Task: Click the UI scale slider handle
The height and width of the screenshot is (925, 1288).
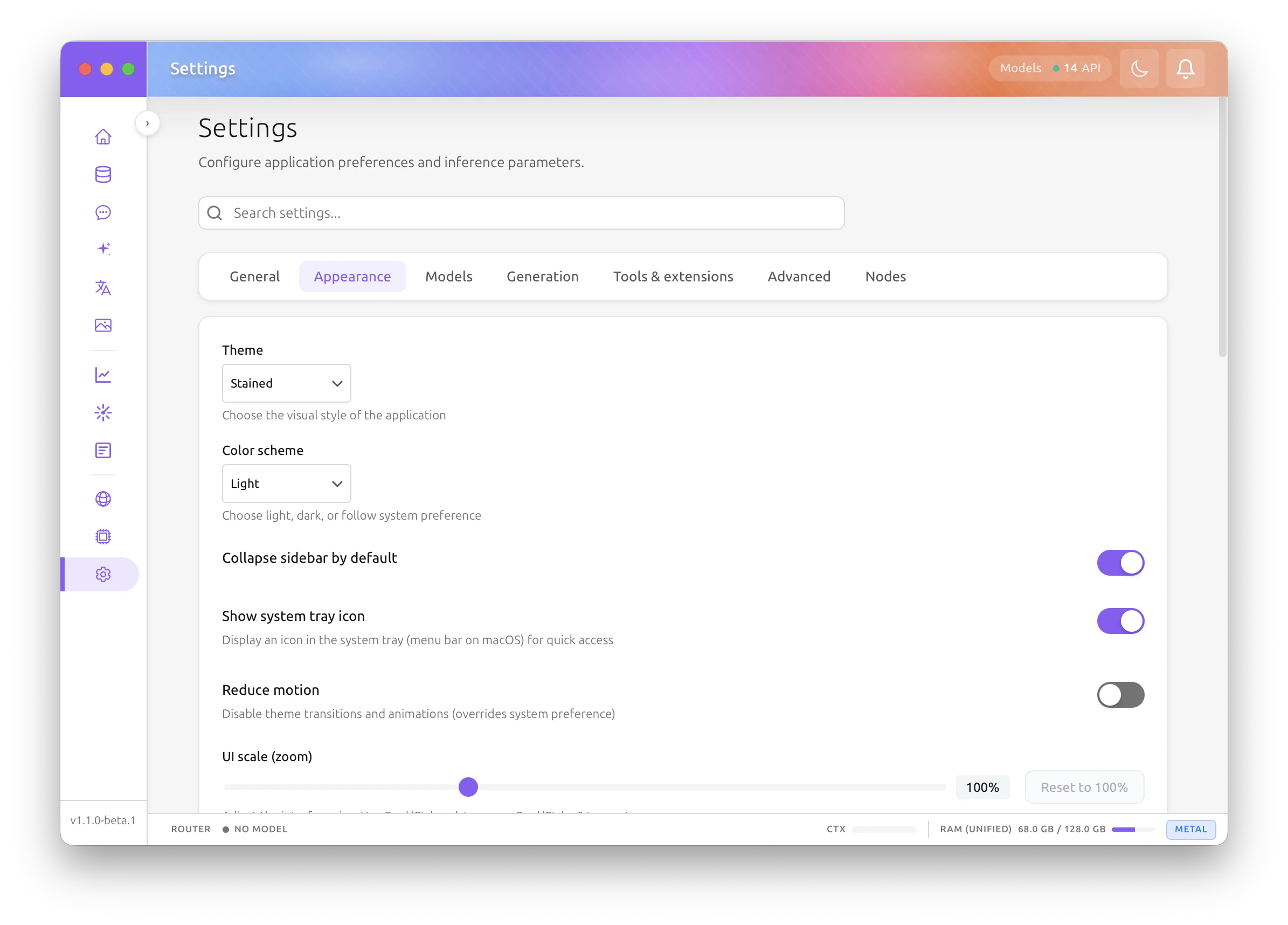Action: pos(468,787)
